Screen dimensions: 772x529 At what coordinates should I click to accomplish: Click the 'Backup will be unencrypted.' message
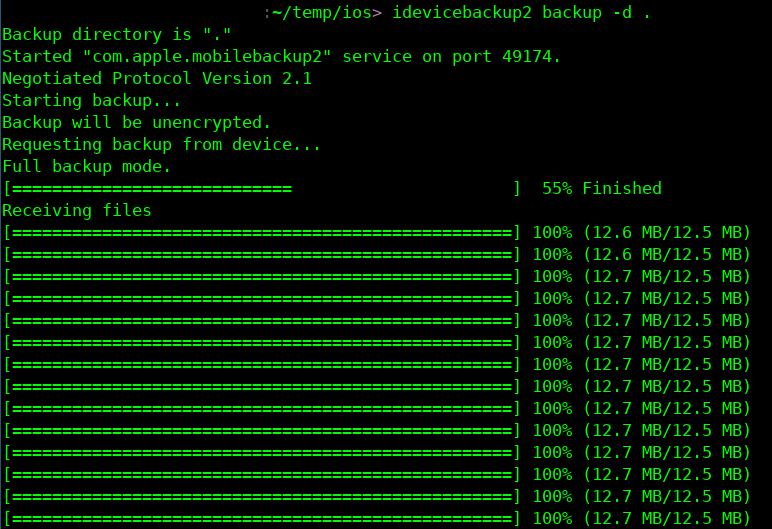tap(137, 122)
